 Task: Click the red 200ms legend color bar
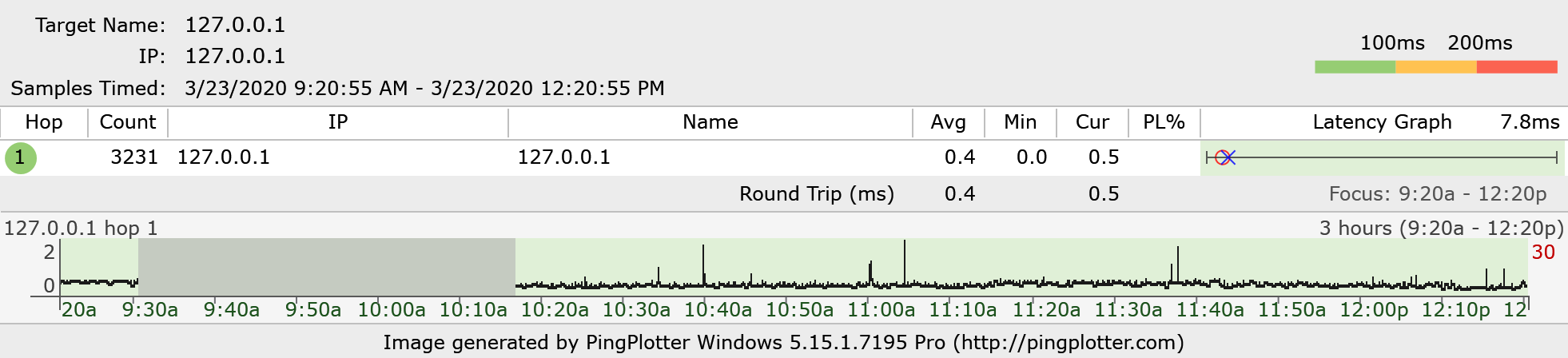click(1517, 67)
